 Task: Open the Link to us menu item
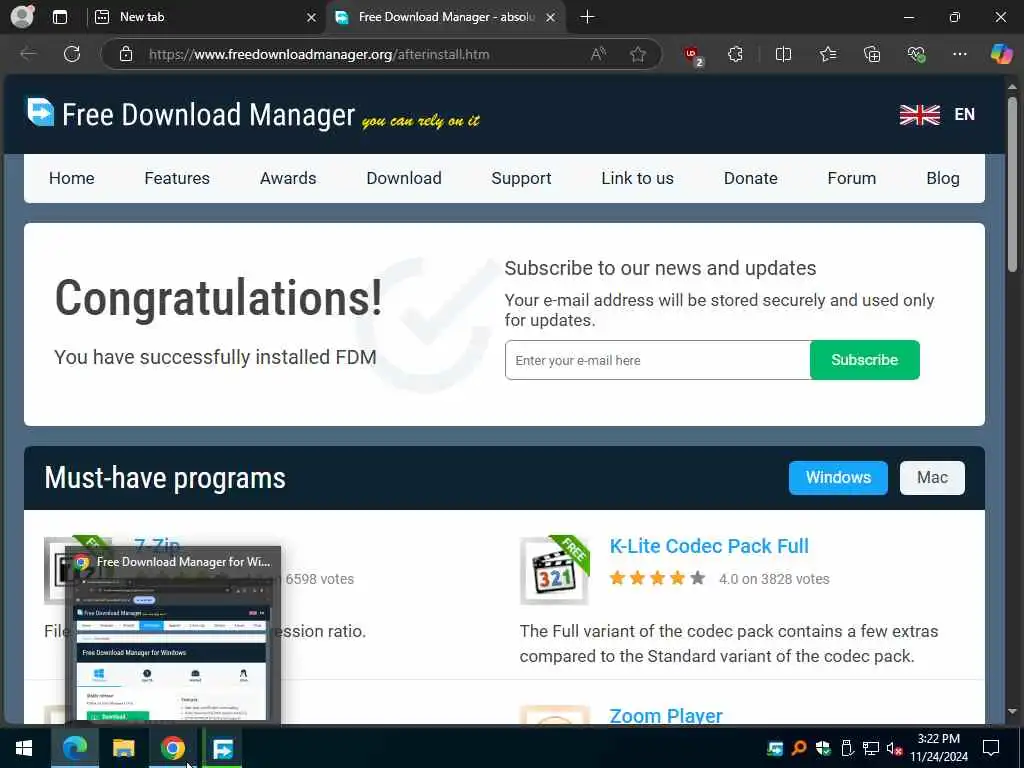coord(637,178)
